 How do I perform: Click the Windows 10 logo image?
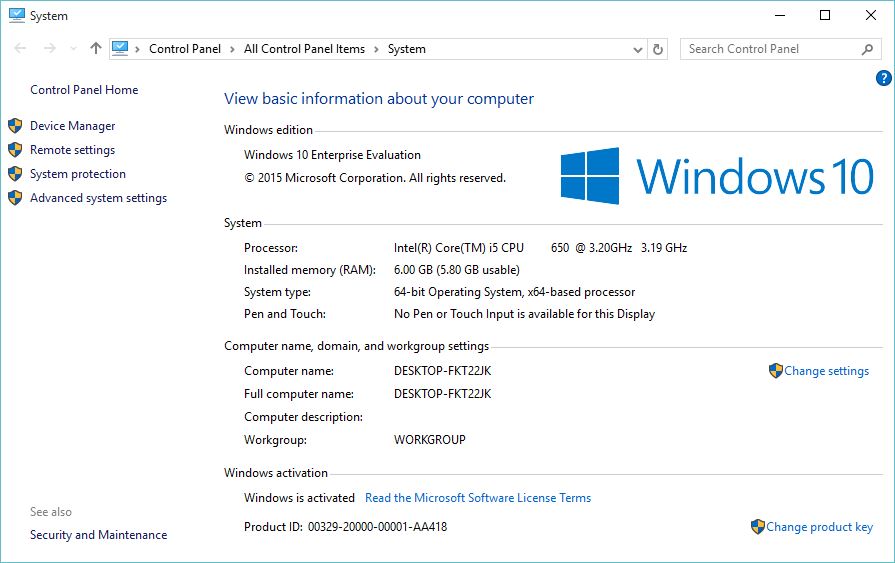717,176
